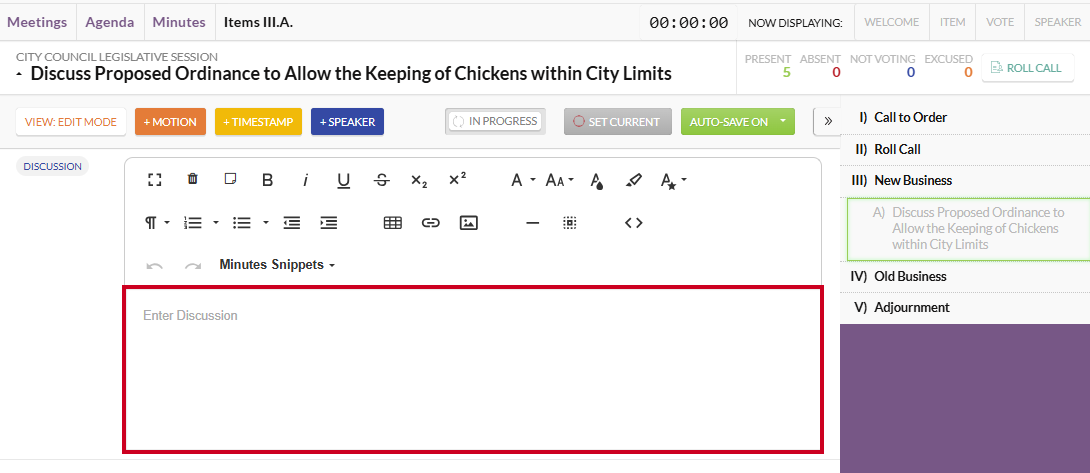The image size is (1090, 473).
Task: Open the Agenda tab
Action: pos(110,22)
